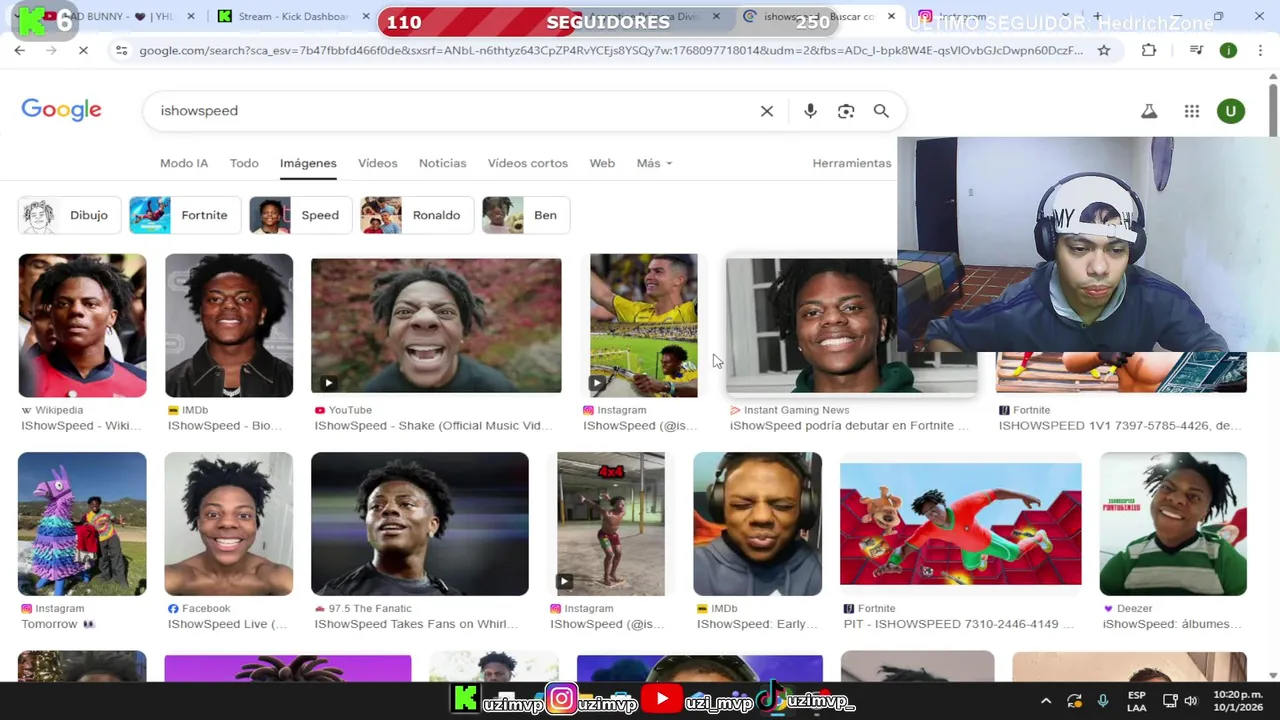Open IShowSpeed Takes Fans on Whirl link
Image resolution: width=1280 pixels, height=720 pixels.
click(x=416, y=624)
